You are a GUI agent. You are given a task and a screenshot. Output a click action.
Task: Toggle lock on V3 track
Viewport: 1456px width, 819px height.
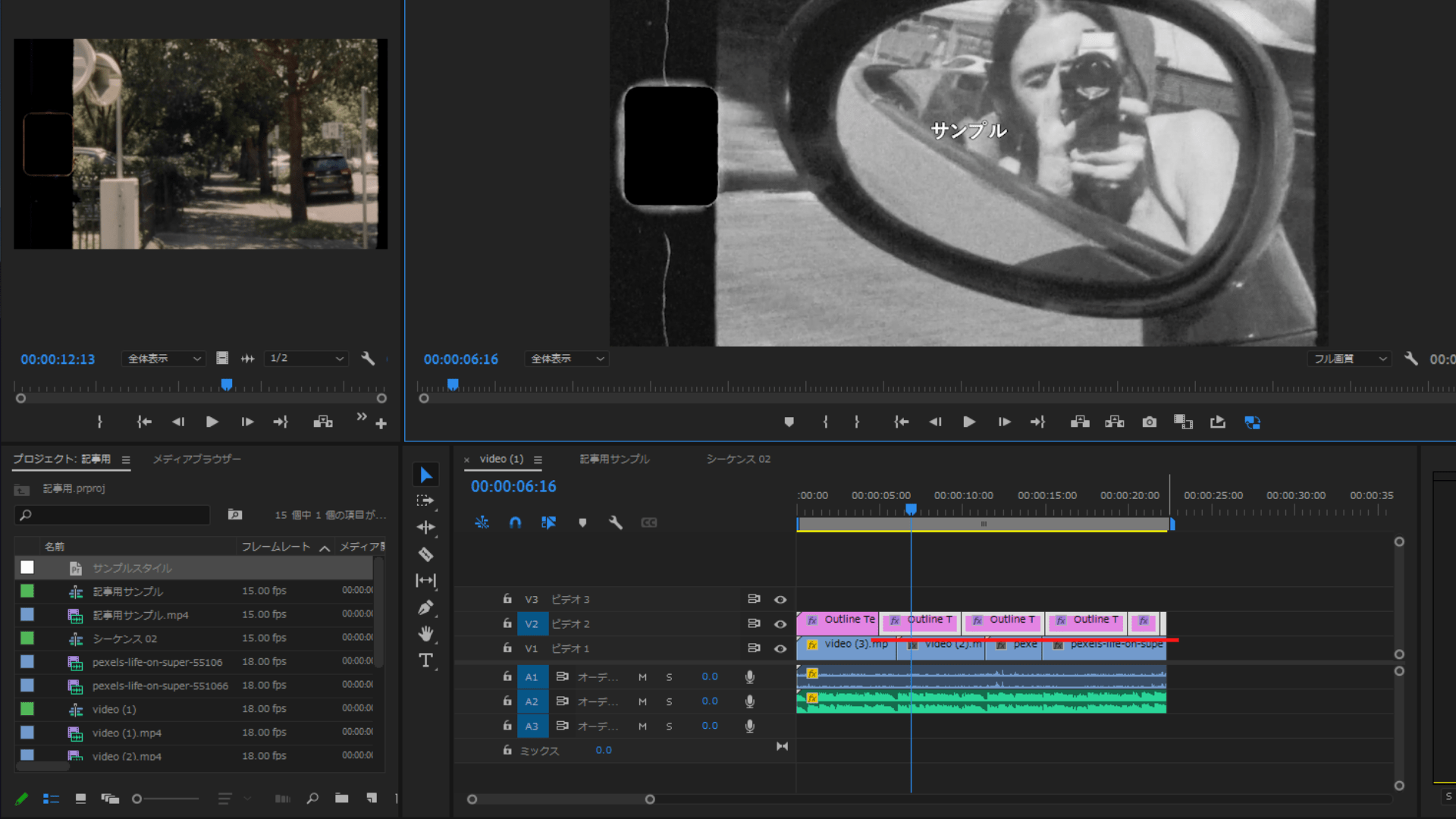click(507, 599)
